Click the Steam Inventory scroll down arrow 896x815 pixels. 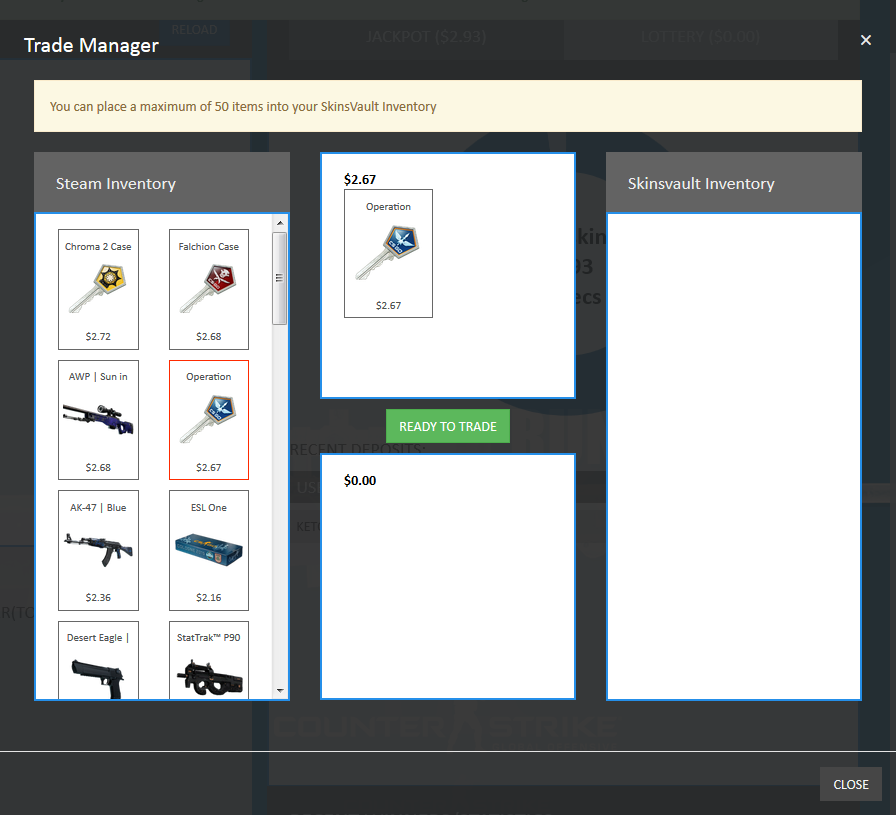click(280, 690)
